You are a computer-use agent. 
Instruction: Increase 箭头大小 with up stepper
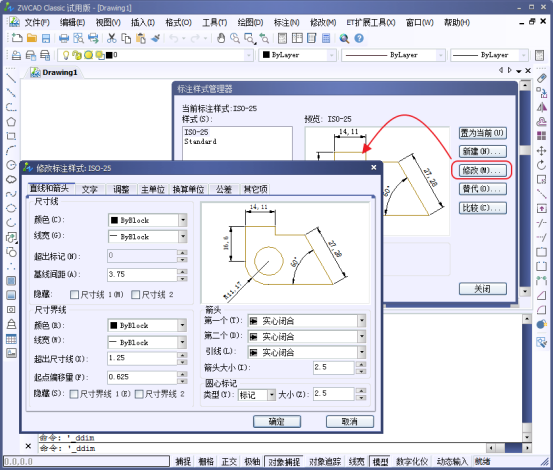[361, 364]
